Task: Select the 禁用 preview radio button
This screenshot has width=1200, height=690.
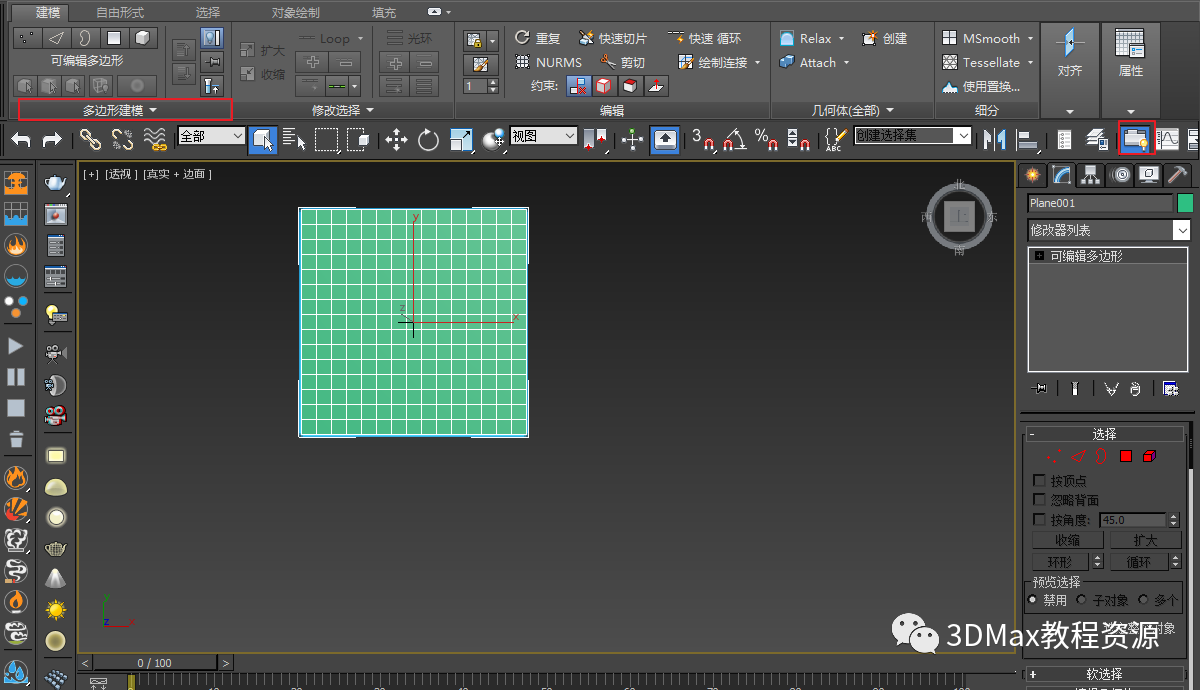Action: pos(1033,600)
